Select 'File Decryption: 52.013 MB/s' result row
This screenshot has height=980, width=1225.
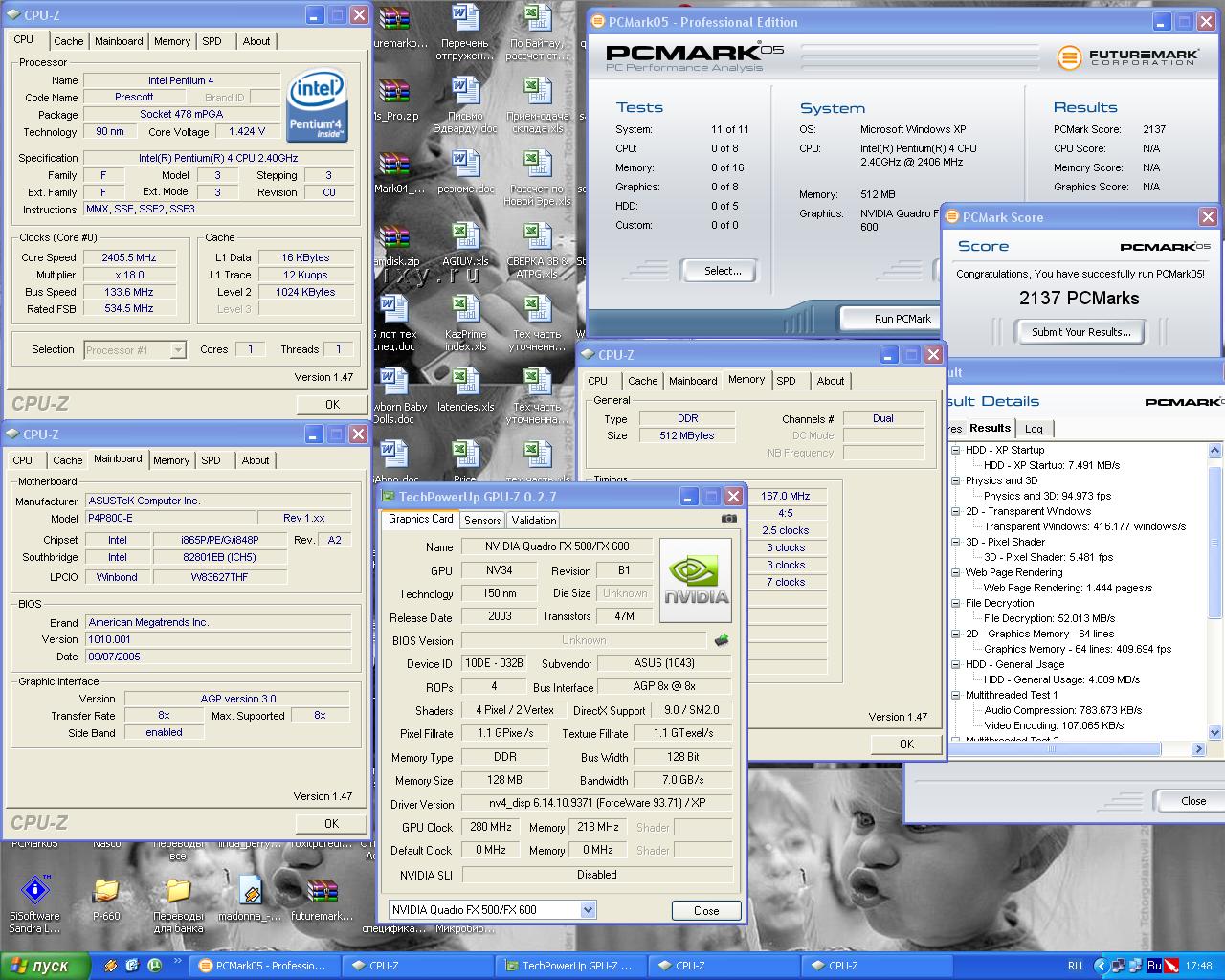point(1049,618)
